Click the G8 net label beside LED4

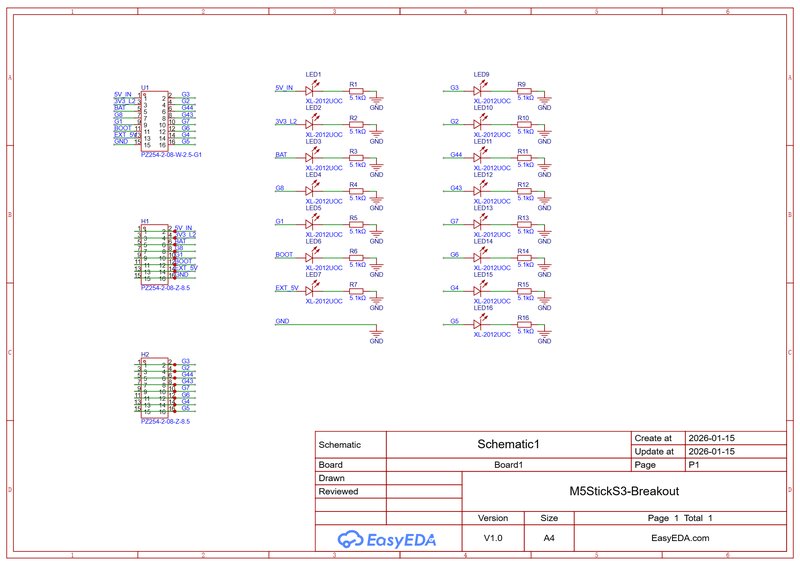tap(280, 188)
